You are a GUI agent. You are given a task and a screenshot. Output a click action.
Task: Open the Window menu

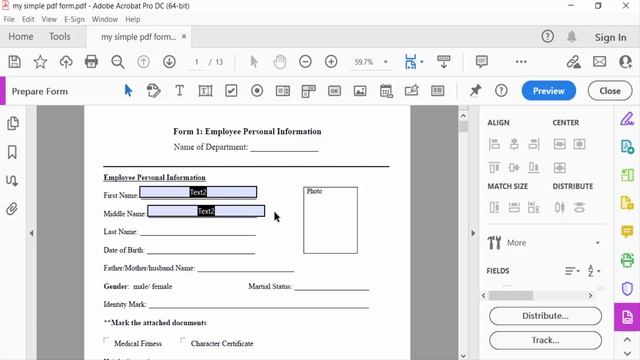tap(104, 19)
